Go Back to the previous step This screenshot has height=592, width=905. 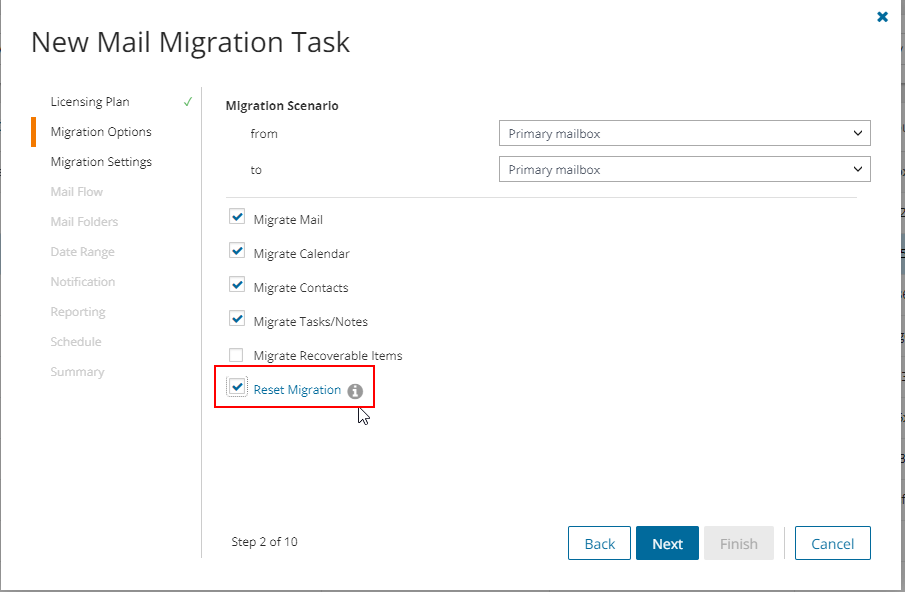pos(599,543)
